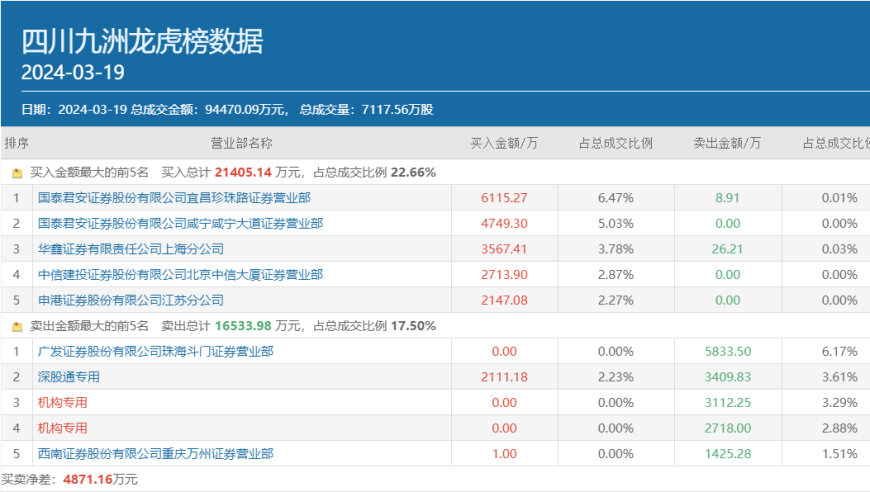The width and height of the screenshot is (870, 492).
Task: Open 国泰君安证券宜昌珍珠路证券营业部 link
Action: click(x=174, y=198)
